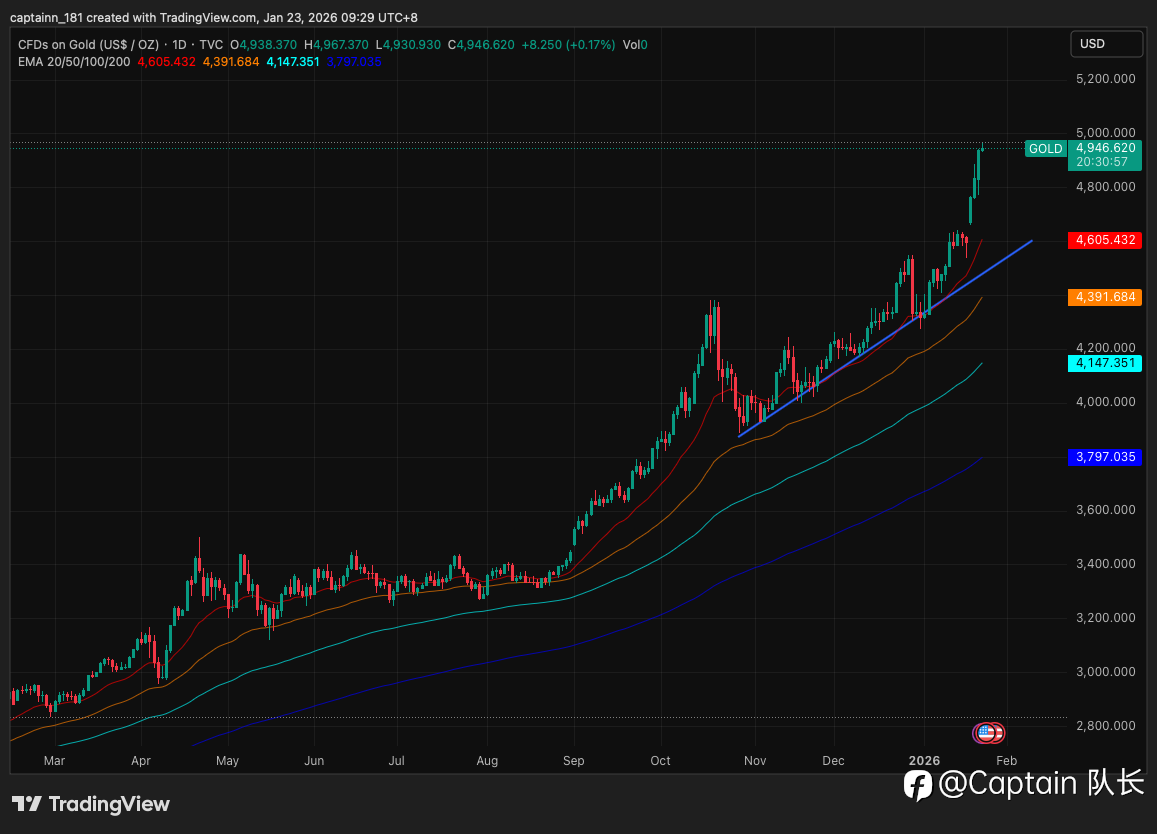Click the 5,200.000 price axis label

point(1105,79)
